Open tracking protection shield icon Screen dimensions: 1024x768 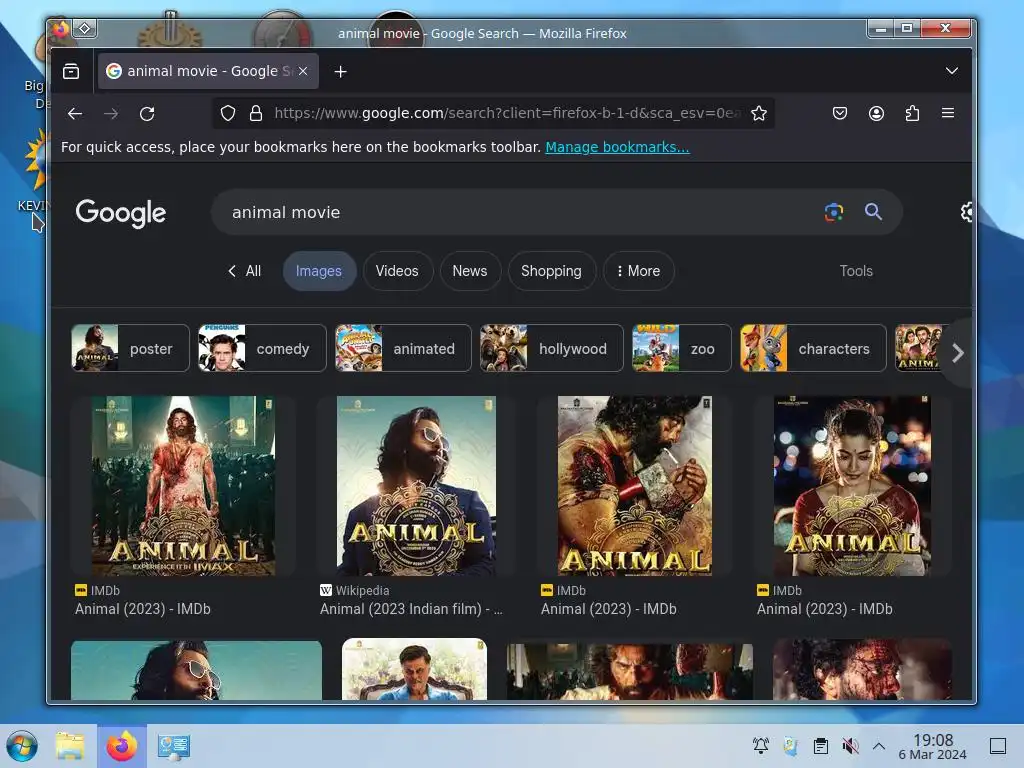[227, 114]
